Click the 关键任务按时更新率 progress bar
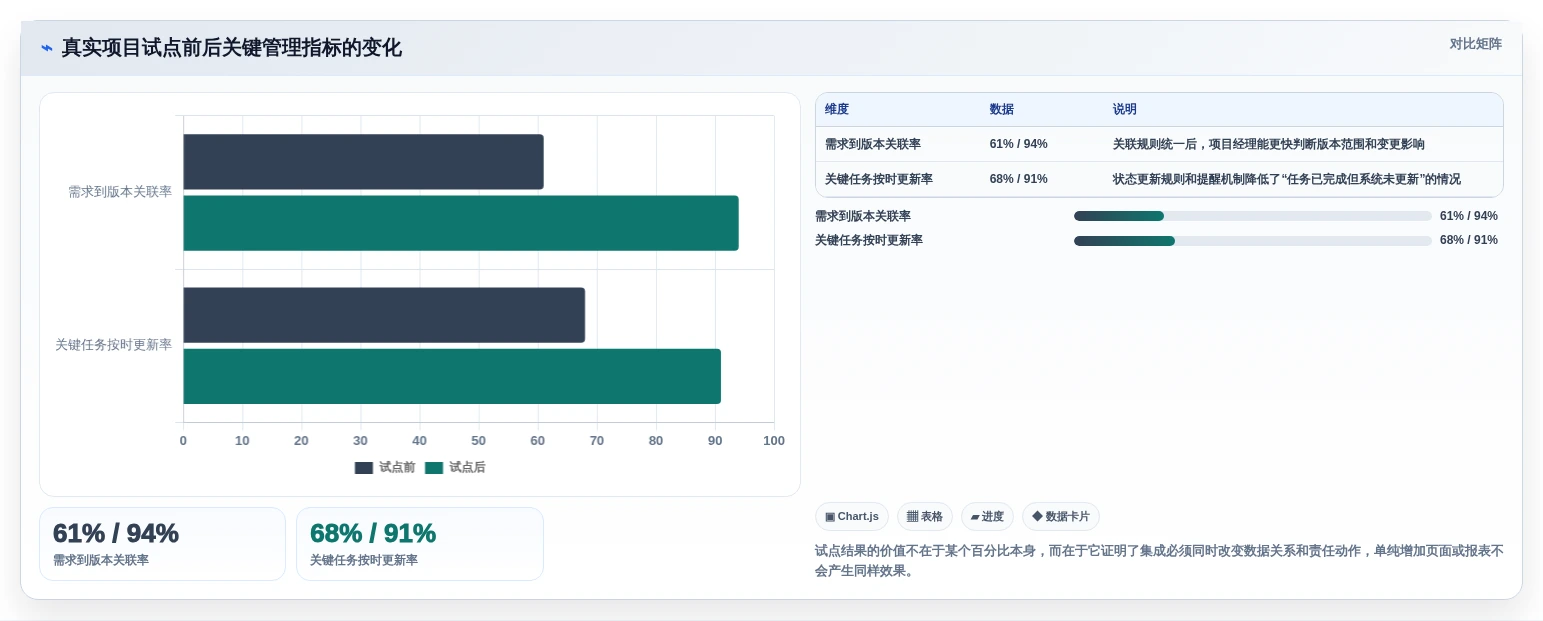The height and width of the screenshot is (621, 1543). pyautogui.click(x=1253, y=241)
